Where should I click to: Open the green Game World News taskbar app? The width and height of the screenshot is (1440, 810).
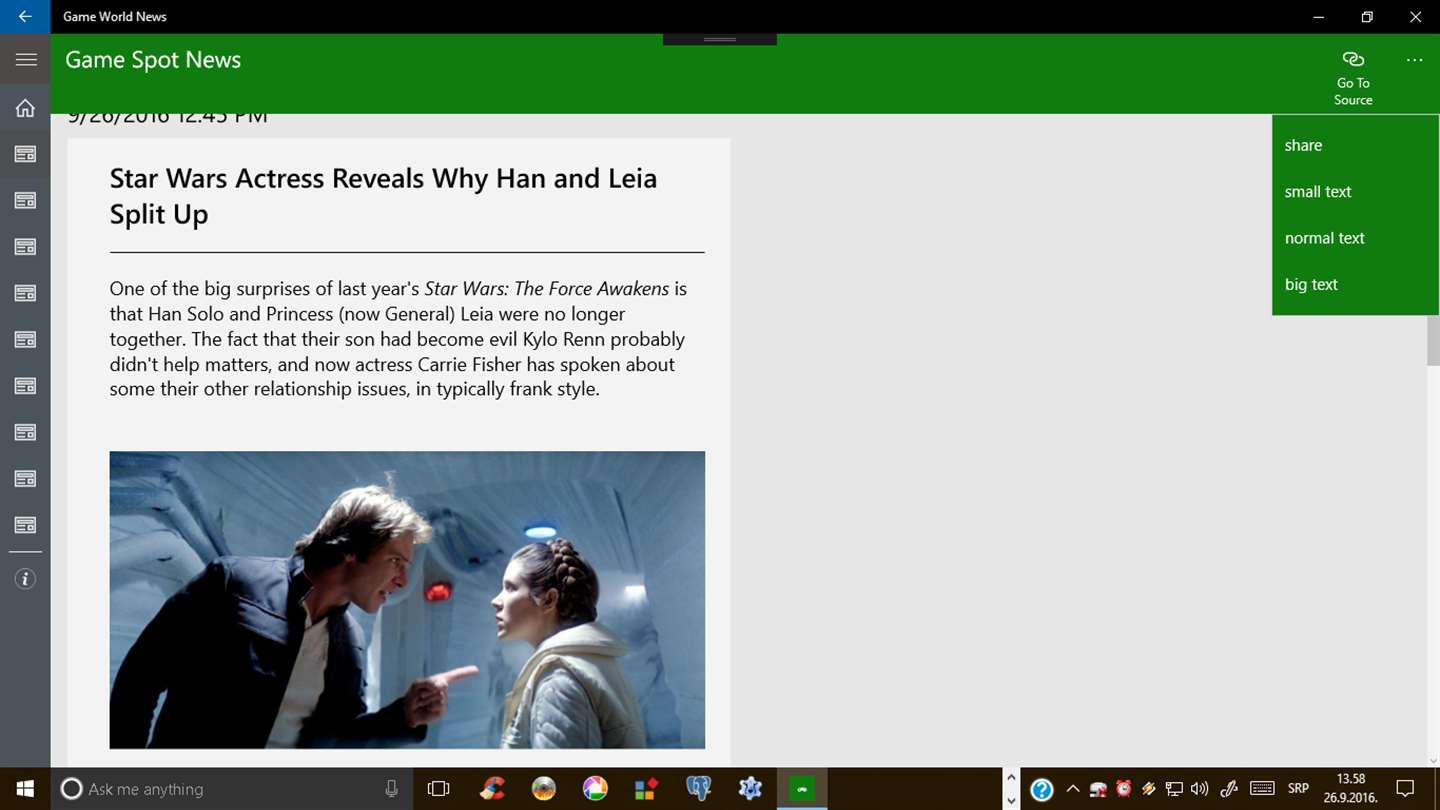[x=802, y=789]
